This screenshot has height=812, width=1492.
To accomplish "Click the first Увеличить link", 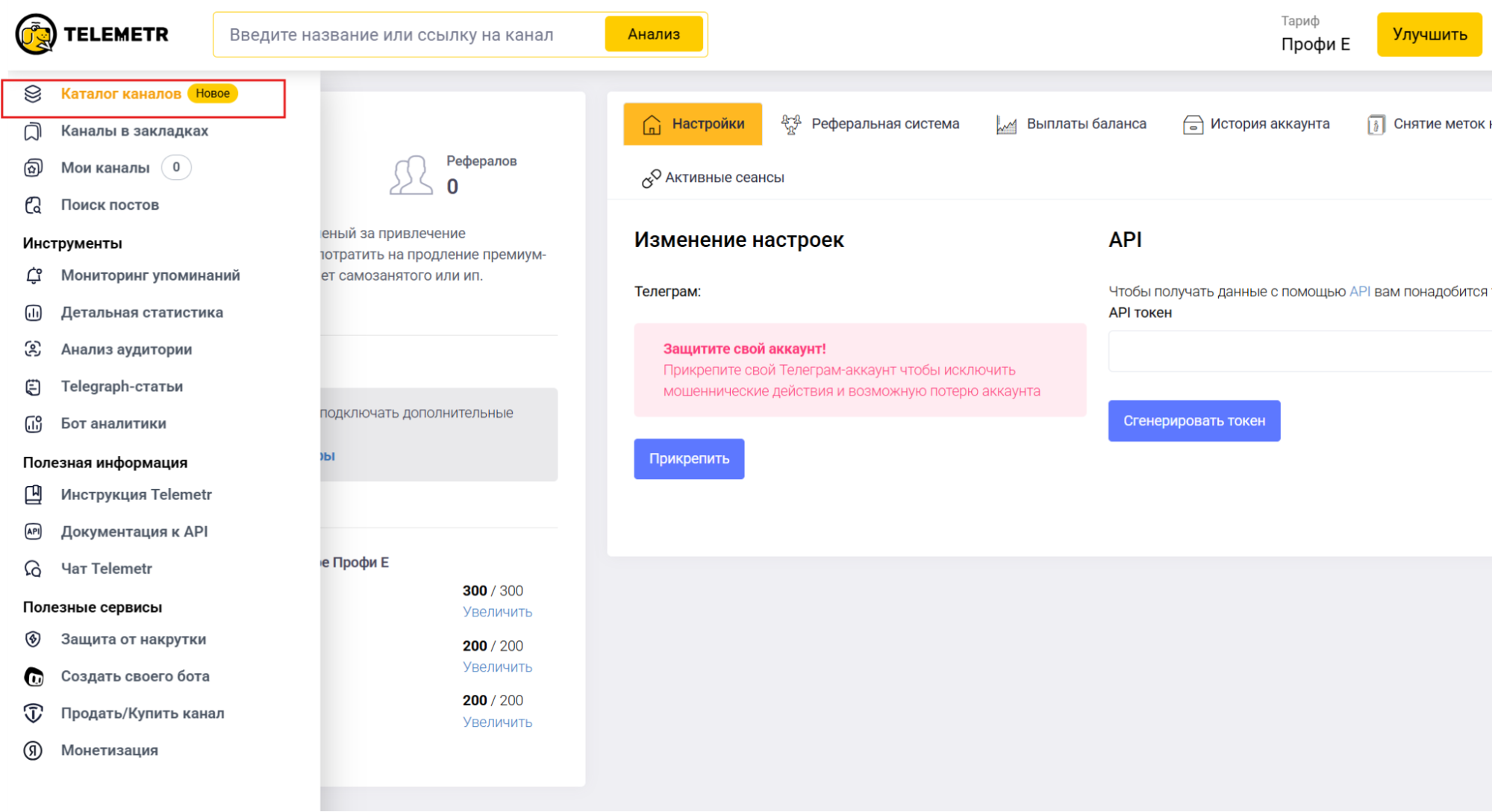I will 497,612.
